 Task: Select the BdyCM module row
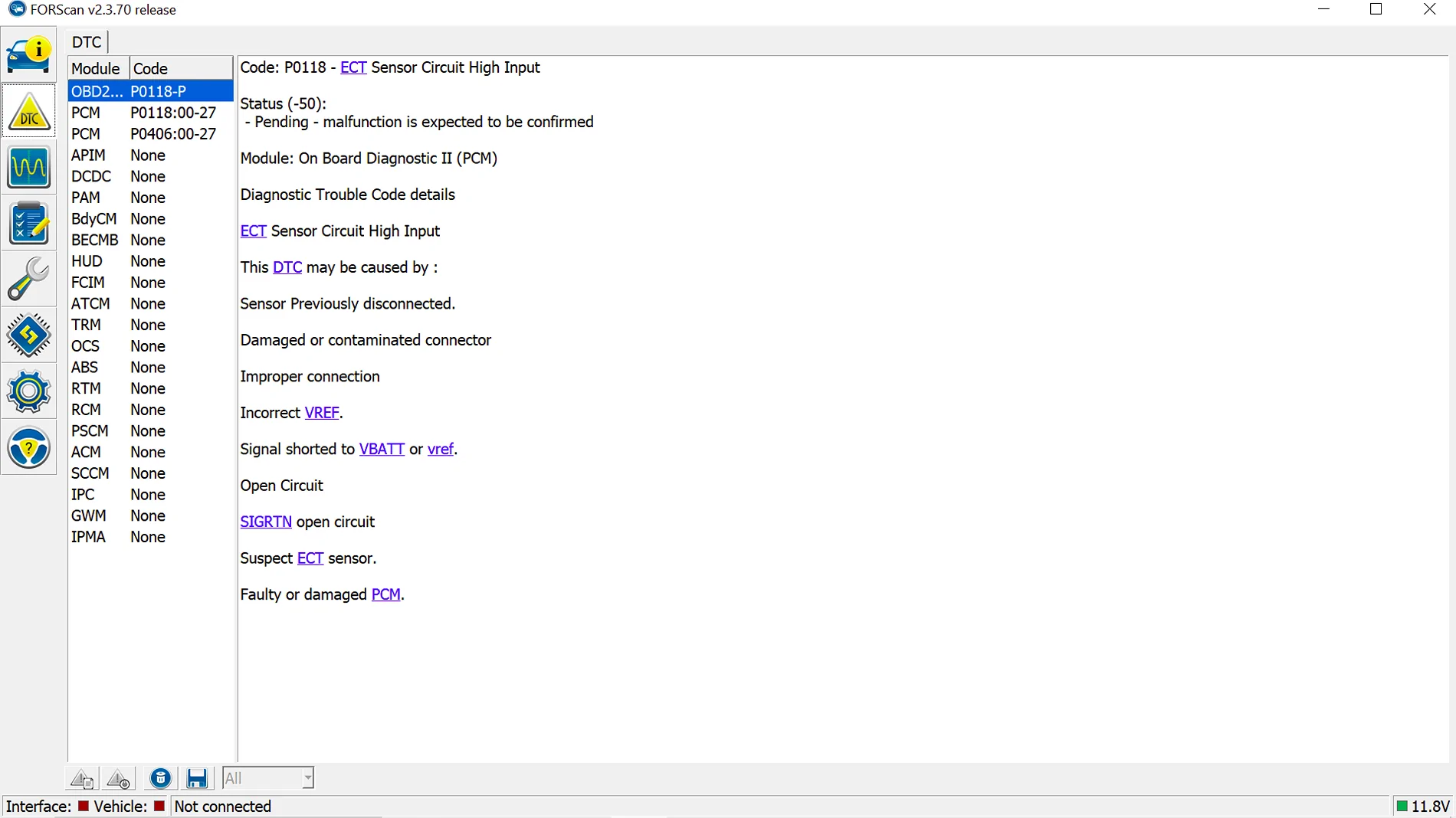(150, 219)
